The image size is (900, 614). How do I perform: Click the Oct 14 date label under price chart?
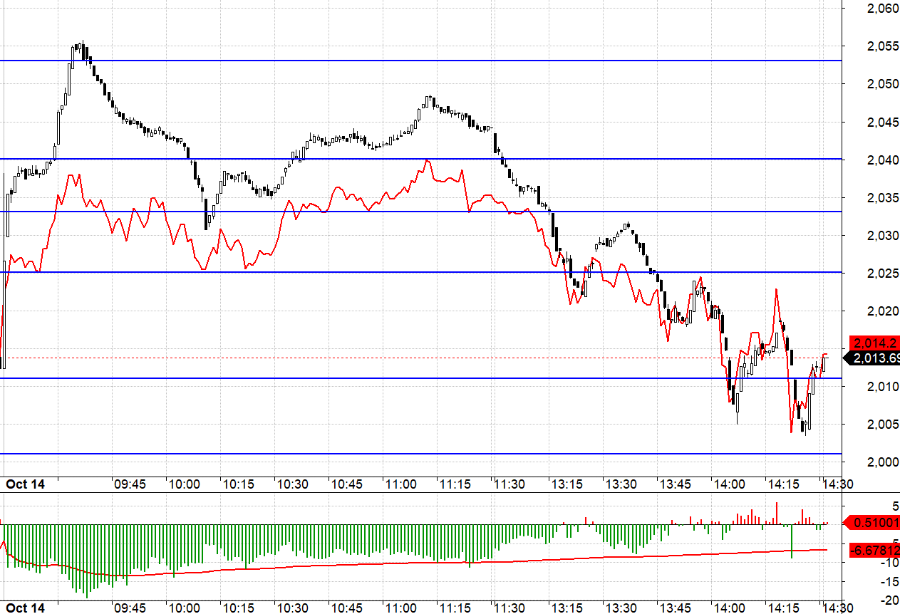[x=27, y=484]
